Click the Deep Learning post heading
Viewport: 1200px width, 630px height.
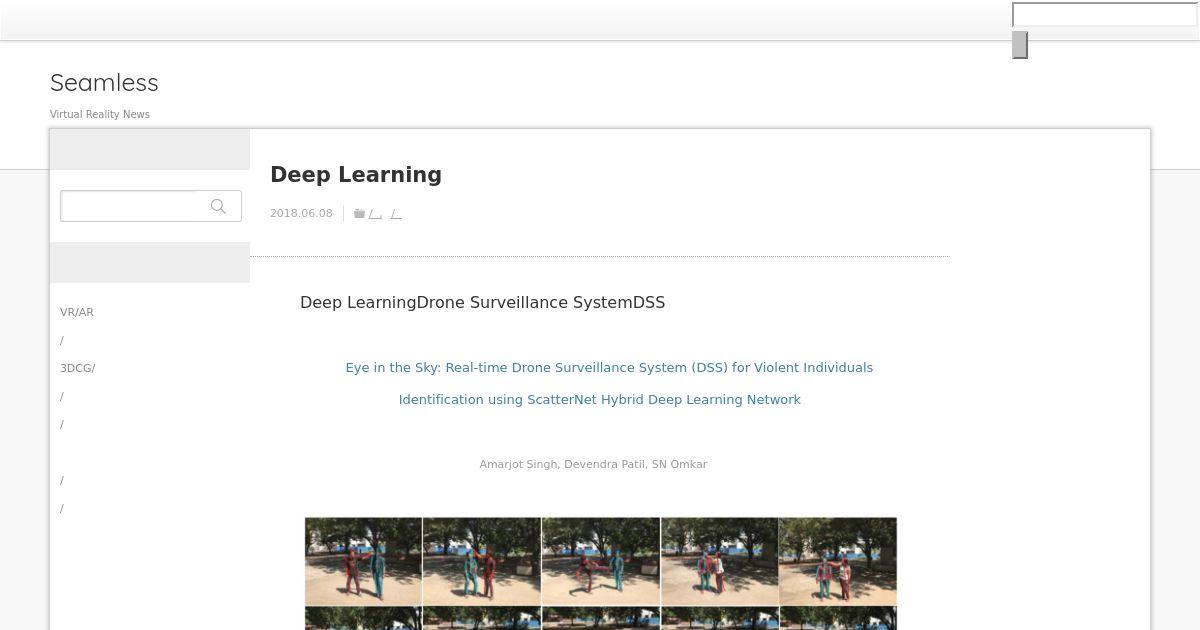coord(356,174)
